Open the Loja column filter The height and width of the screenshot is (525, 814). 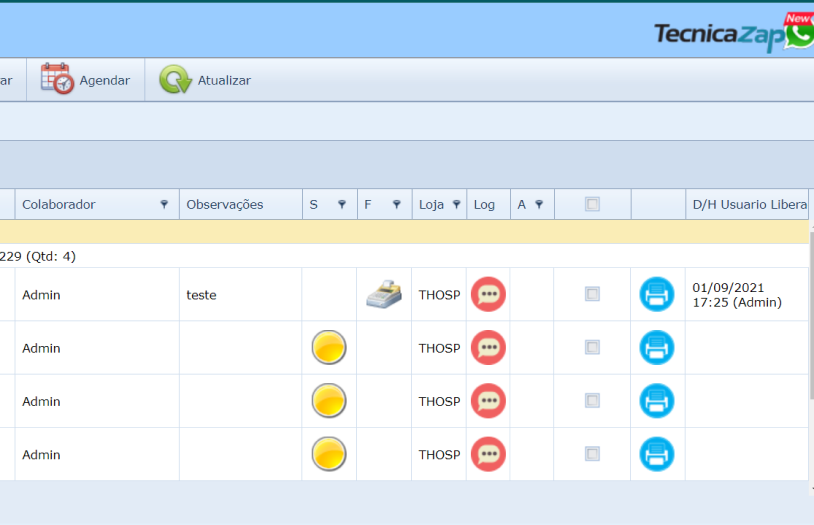[456, 204]
